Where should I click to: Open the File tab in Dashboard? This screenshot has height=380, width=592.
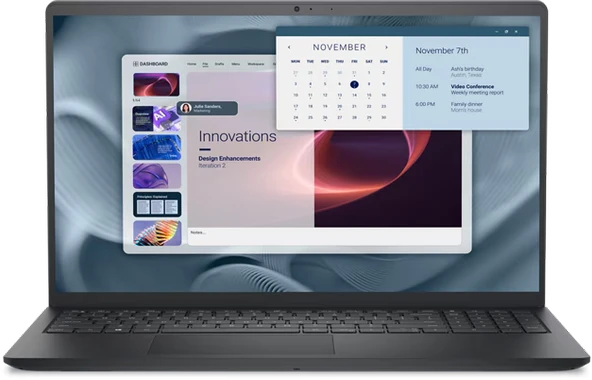(205, 64)
